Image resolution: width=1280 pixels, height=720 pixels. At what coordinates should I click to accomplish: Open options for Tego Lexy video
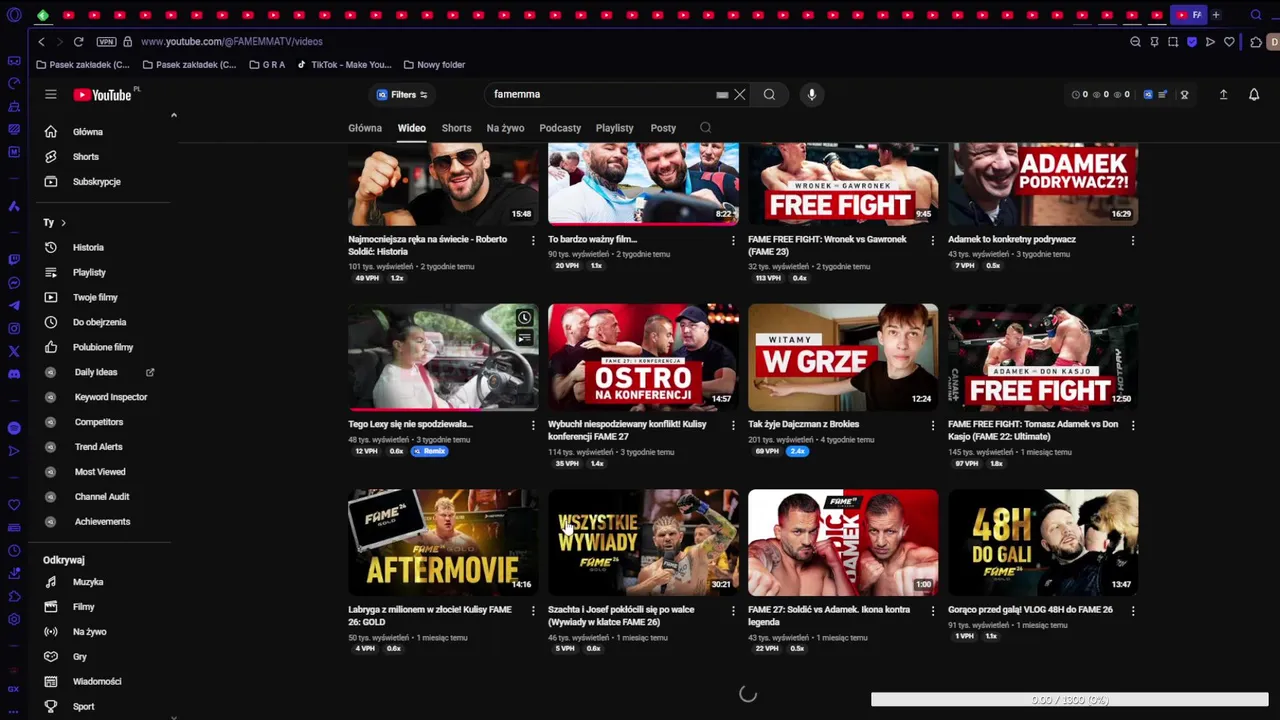533,425
